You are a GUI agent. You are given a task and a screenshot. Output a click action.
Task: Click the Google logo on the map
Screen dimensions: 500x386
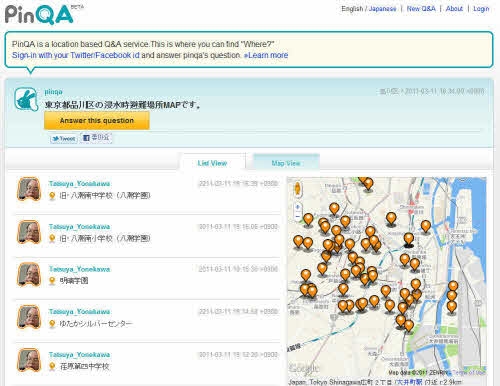pyautogui.click(x=304, y=368)
